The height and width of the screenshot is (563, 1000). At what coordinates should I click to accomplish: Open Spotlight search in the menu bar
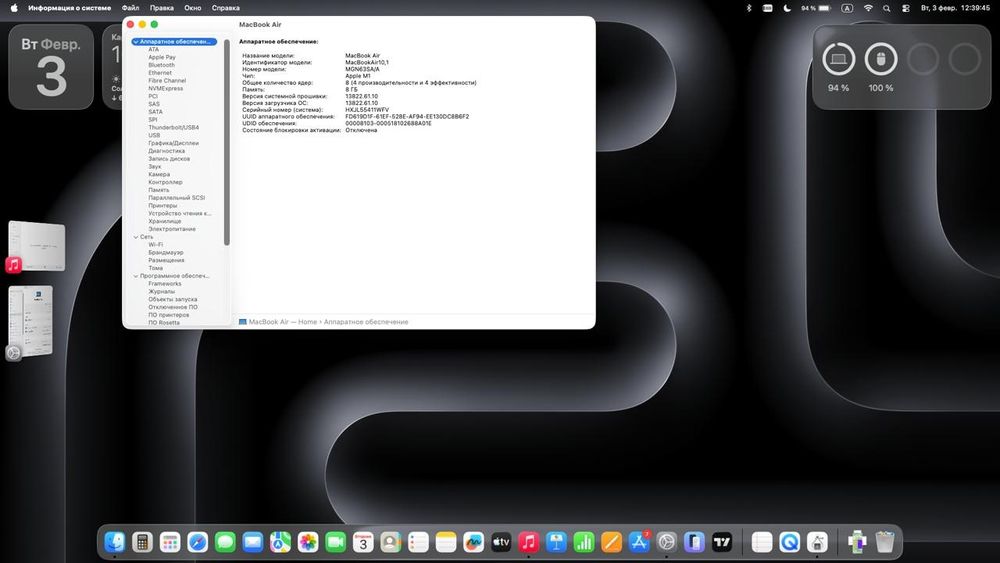pyautogui.click(x=887, y=8)
